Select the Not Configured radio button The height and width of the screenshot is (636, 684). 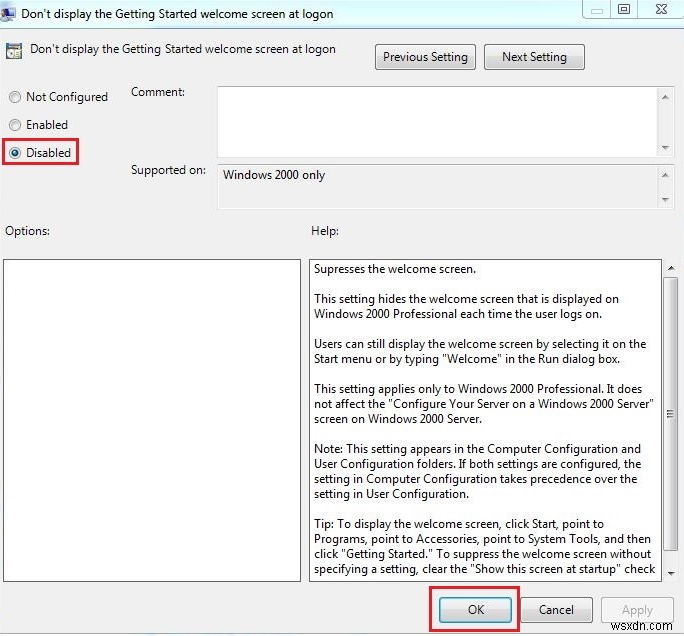[15, 97]
